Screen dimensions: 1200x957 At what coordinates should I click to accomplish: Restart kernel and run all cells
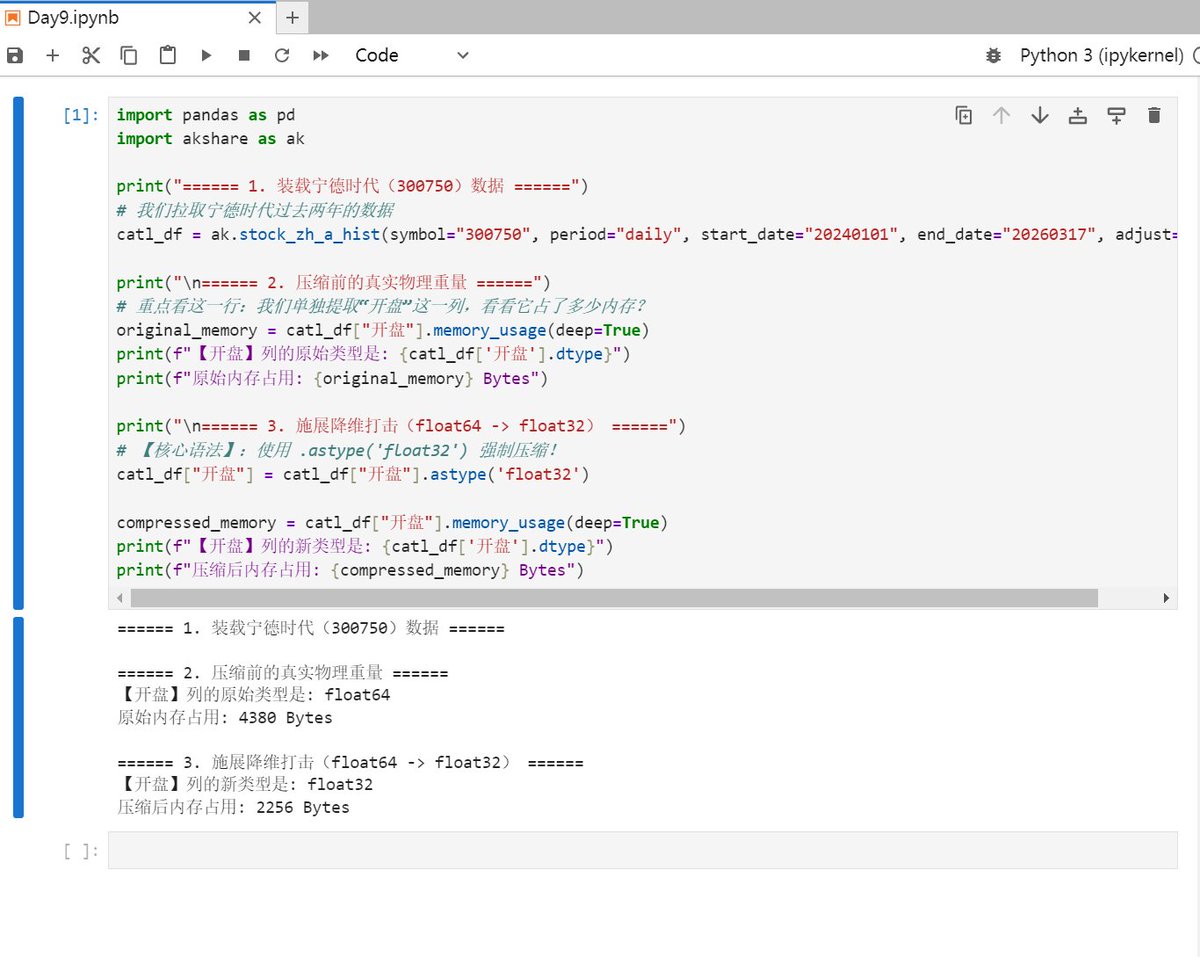321,56
